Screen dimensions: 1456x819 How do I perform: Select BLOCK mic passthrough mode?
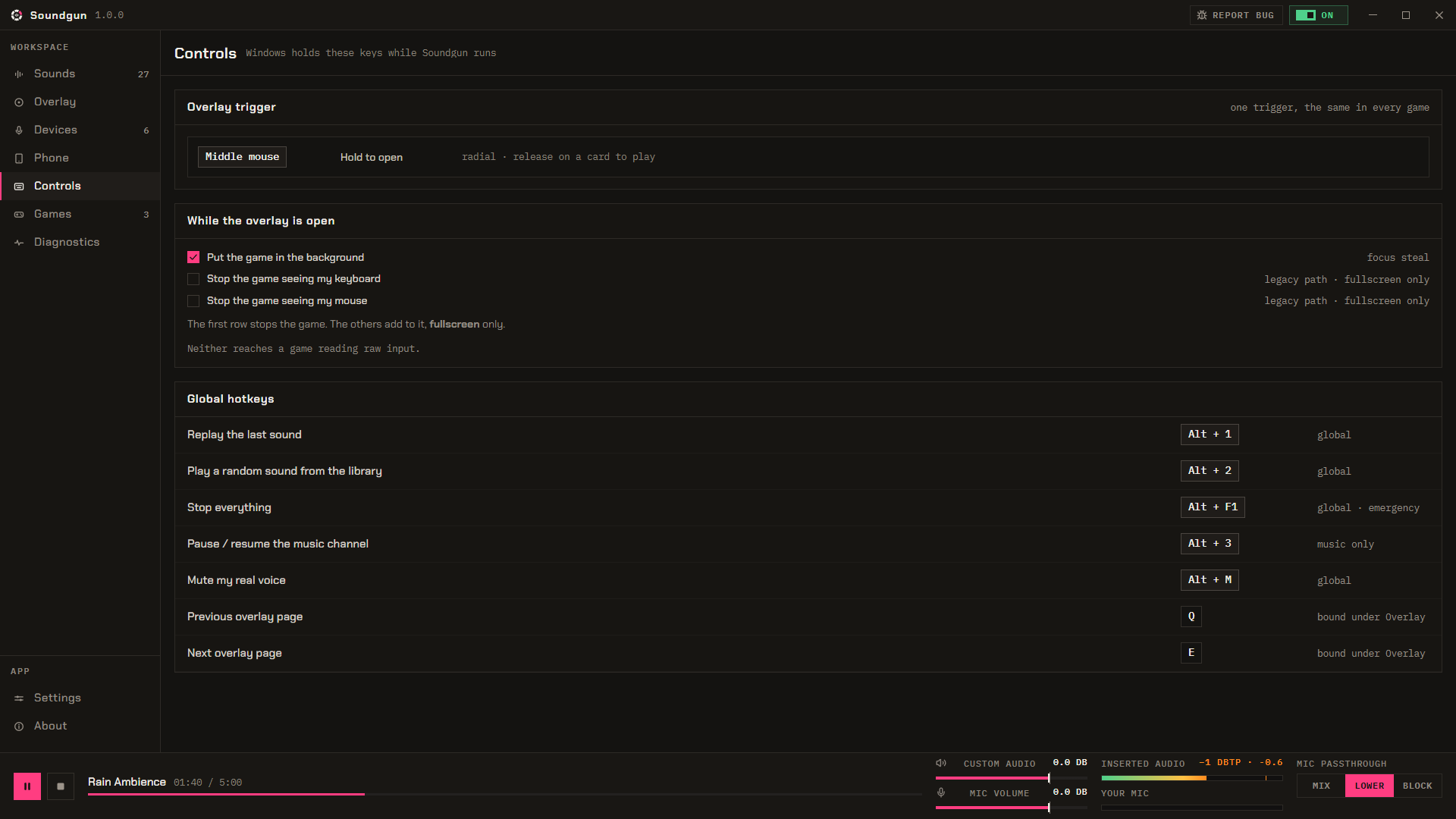[x=1417, y=786]
